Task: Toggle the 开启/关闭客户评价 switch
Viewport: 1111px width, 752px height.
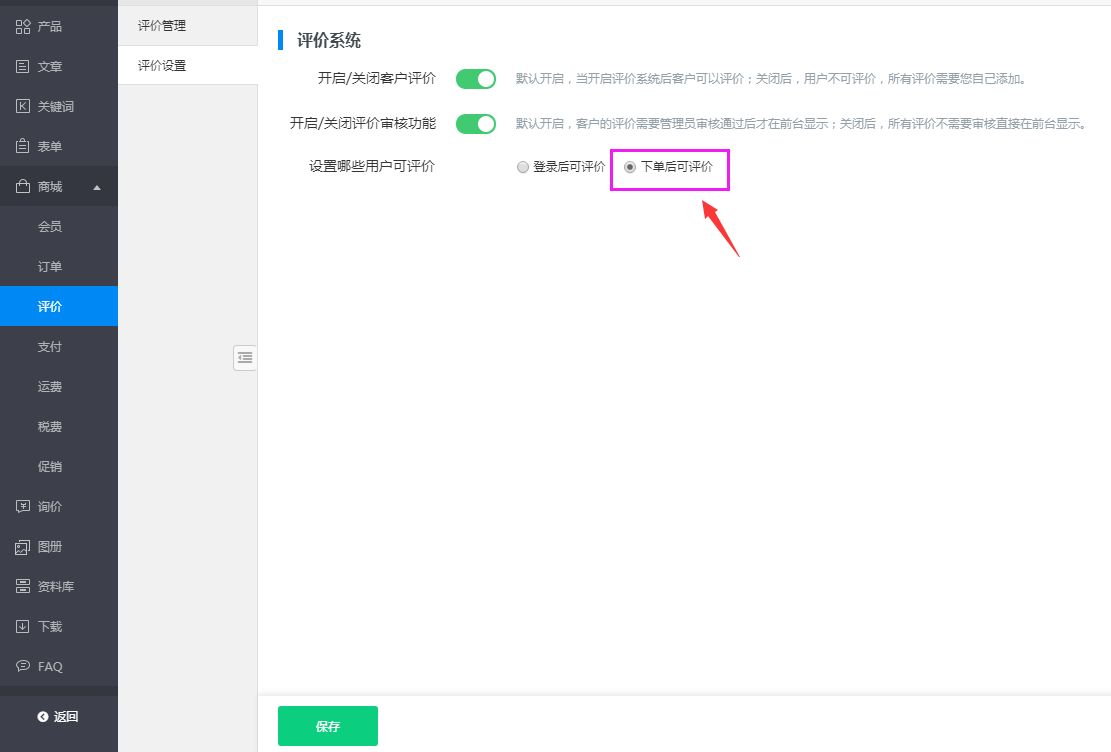Action: click(476, 79)
